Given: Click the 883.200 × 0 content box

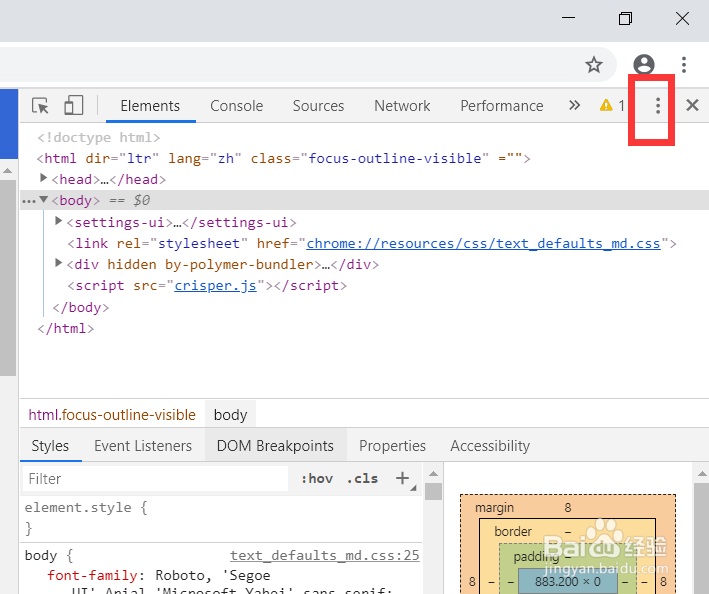Looking at the screenshot, I should (567, 581).
